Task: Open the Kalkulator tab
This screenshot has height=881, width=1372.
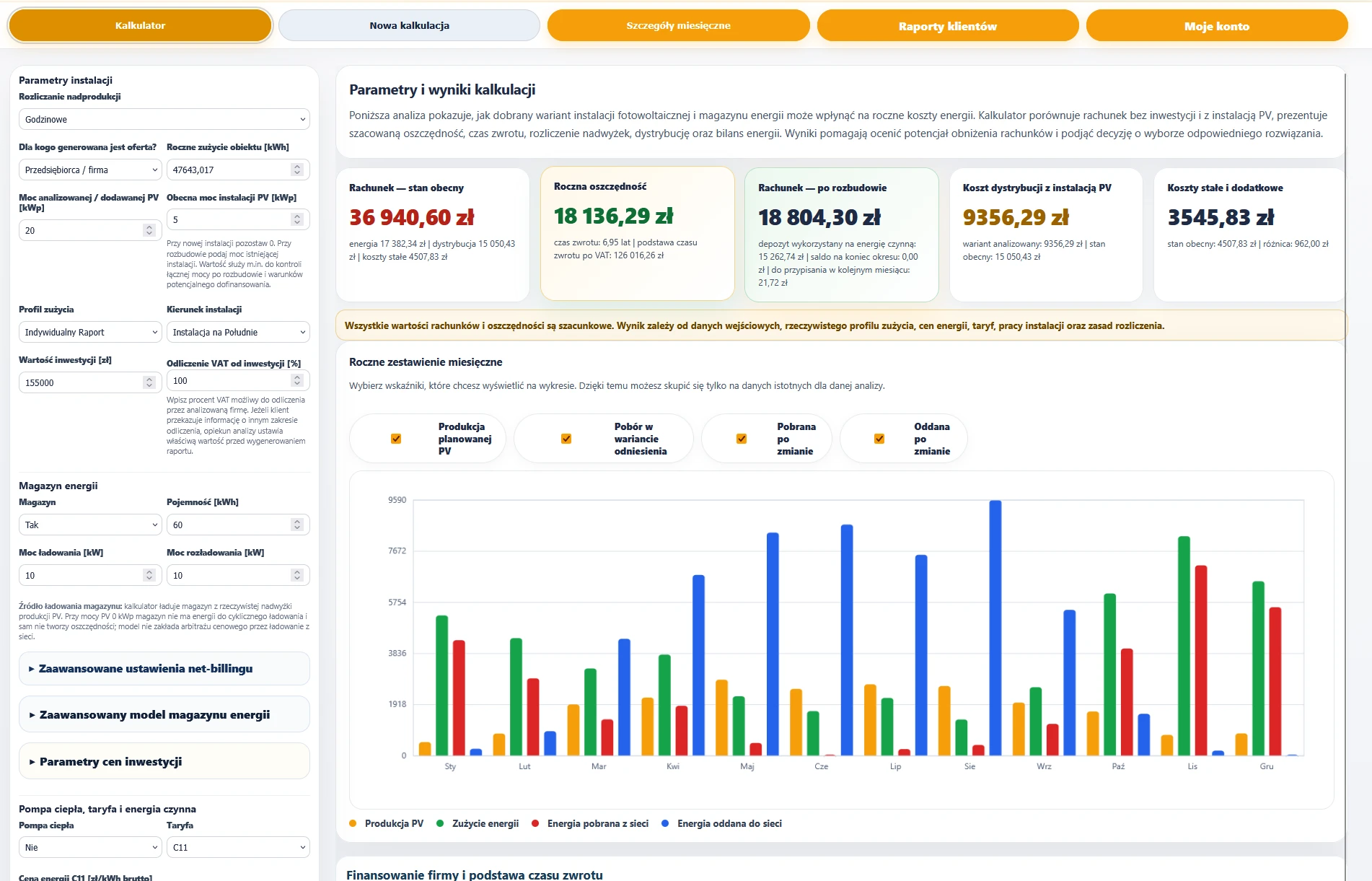Action: [x=140, y=25]
